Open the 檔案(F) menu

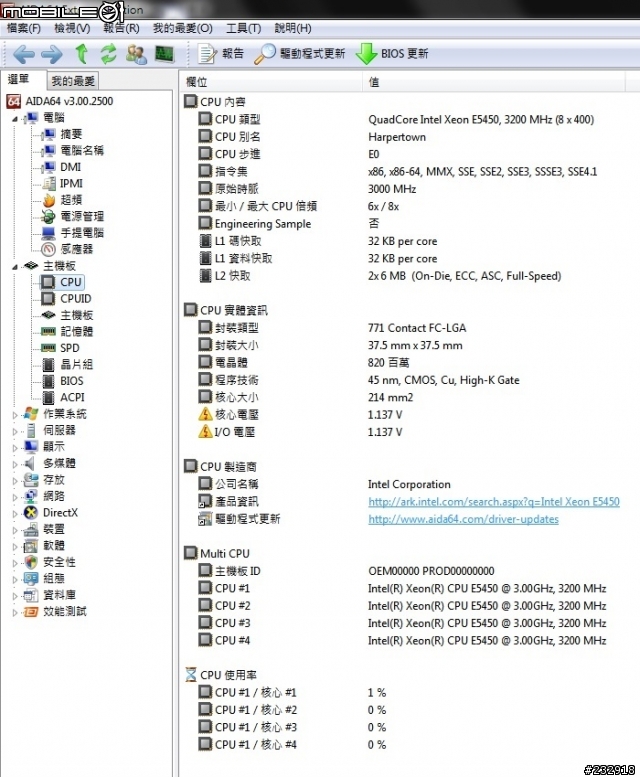(x=23, y=28)
